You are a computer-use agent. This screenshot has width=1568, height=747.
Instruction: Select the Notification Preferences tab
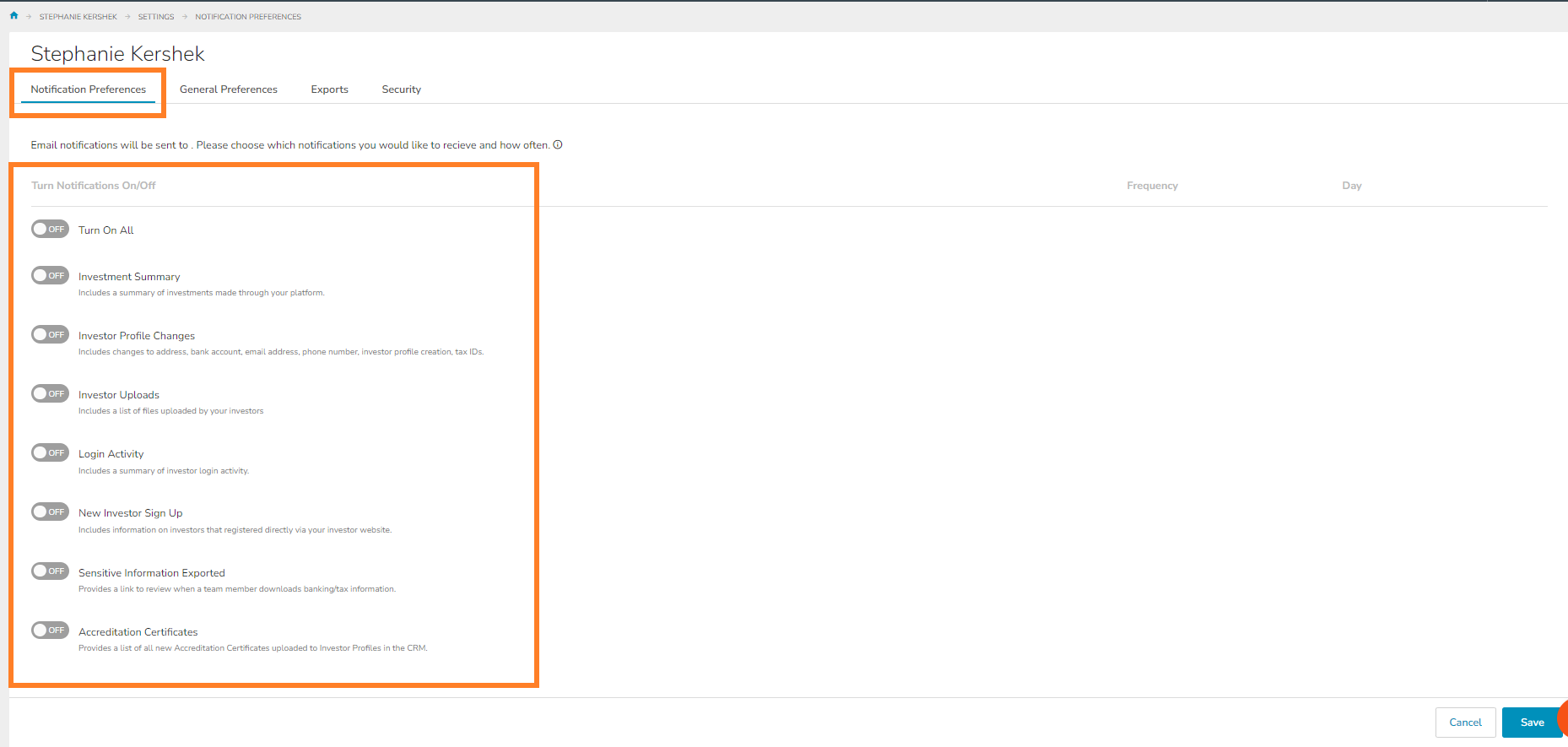point(89,89)
